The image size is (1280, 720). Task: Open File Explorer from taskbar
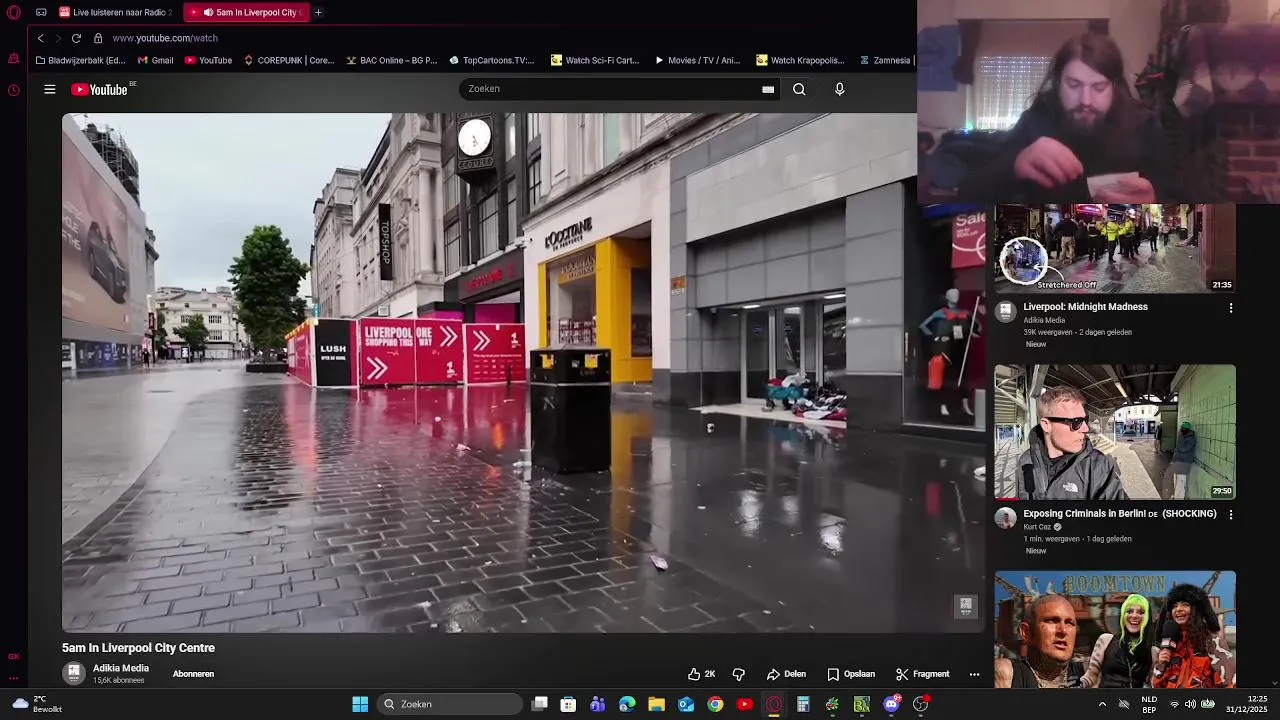coord(656,704)
